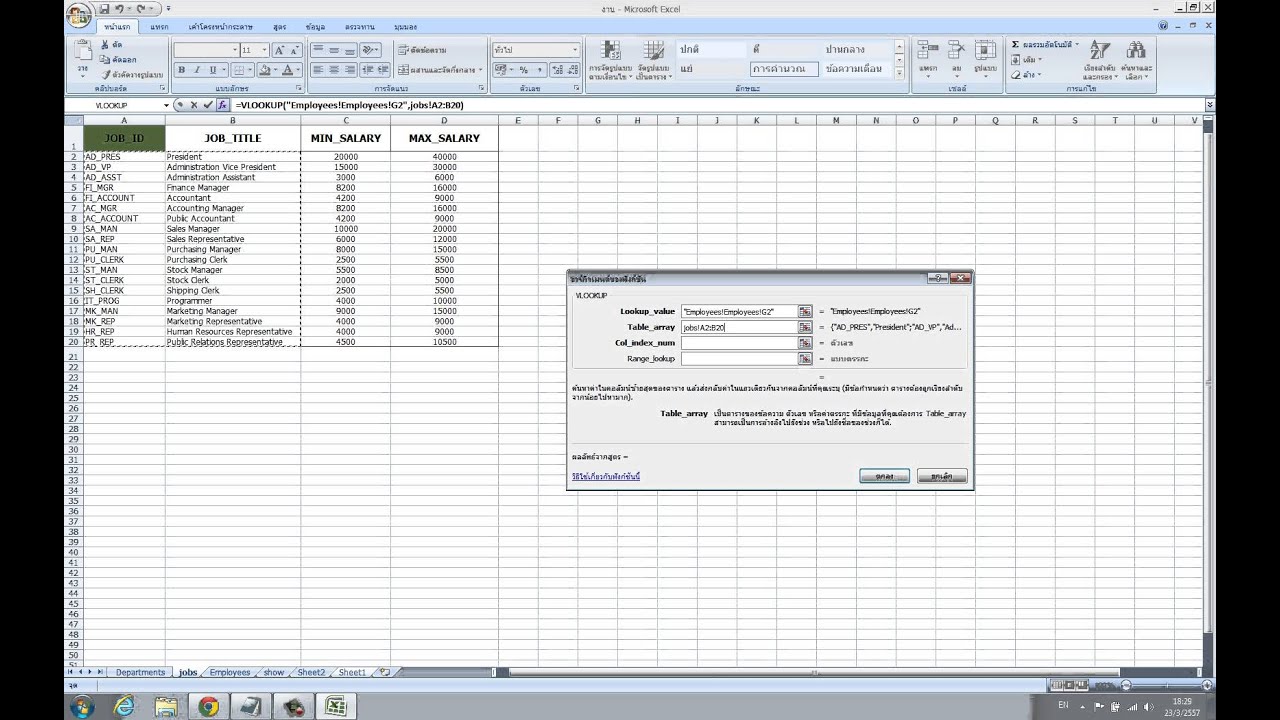Save workbook from quick access toolbar
The width and height of the screenshot is (1280, 720).
(104, 8)
